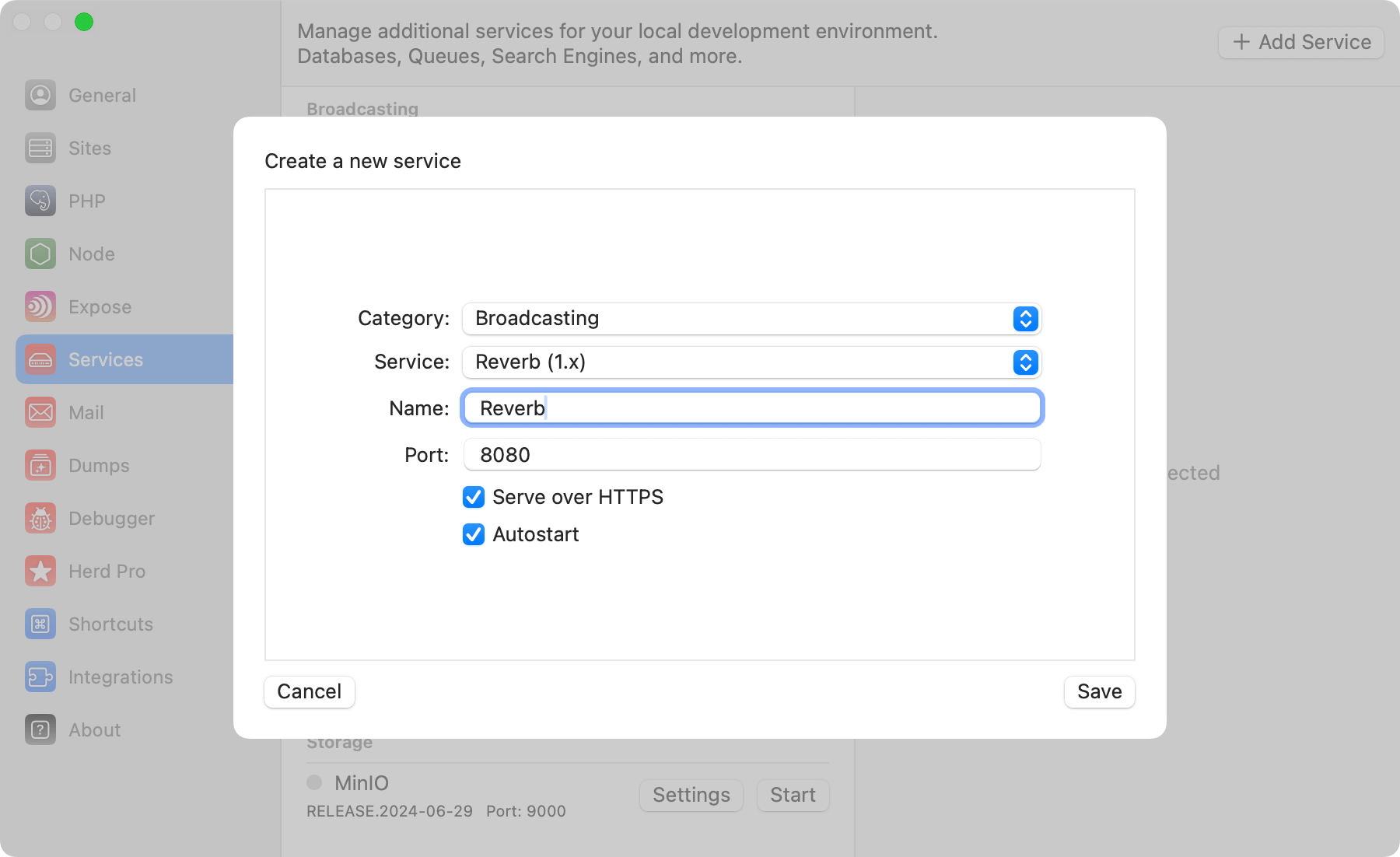Open the Shortcuts command icon
Image resolution: width=1400 pixels, height=857 pixels.
point(40,624)
